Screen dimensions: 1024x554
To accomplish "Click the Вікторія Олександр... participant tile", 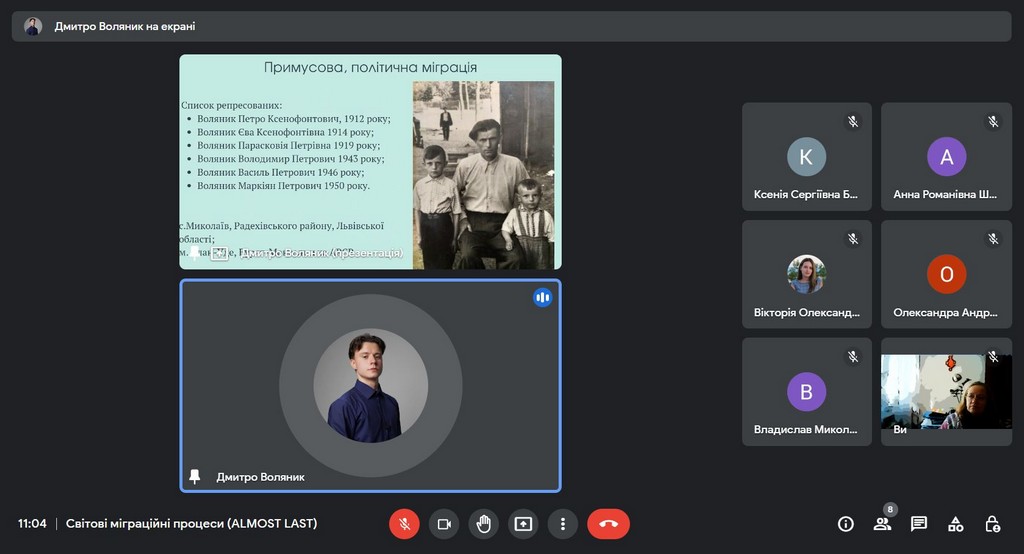I will (806, 275).
